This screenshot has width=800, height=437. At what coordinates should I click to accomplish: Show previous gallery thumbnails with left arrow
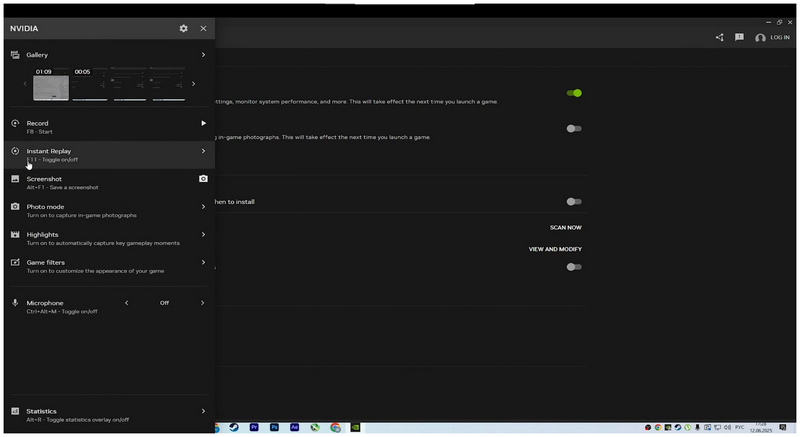tap(25, 84)
